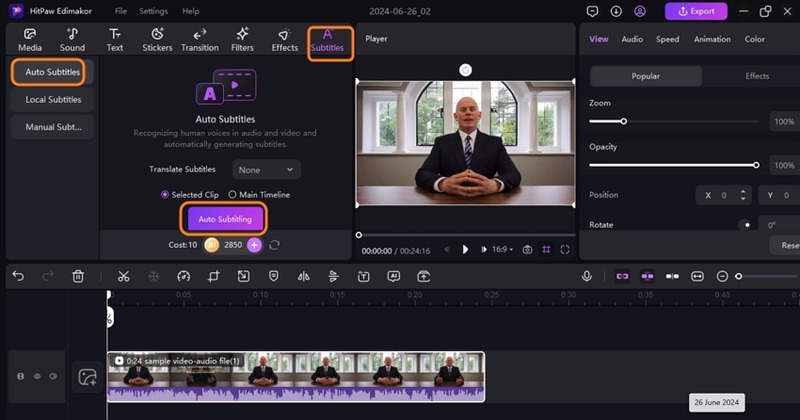Open the feedback message icon

pyautogui.click(x=592, y=11)
